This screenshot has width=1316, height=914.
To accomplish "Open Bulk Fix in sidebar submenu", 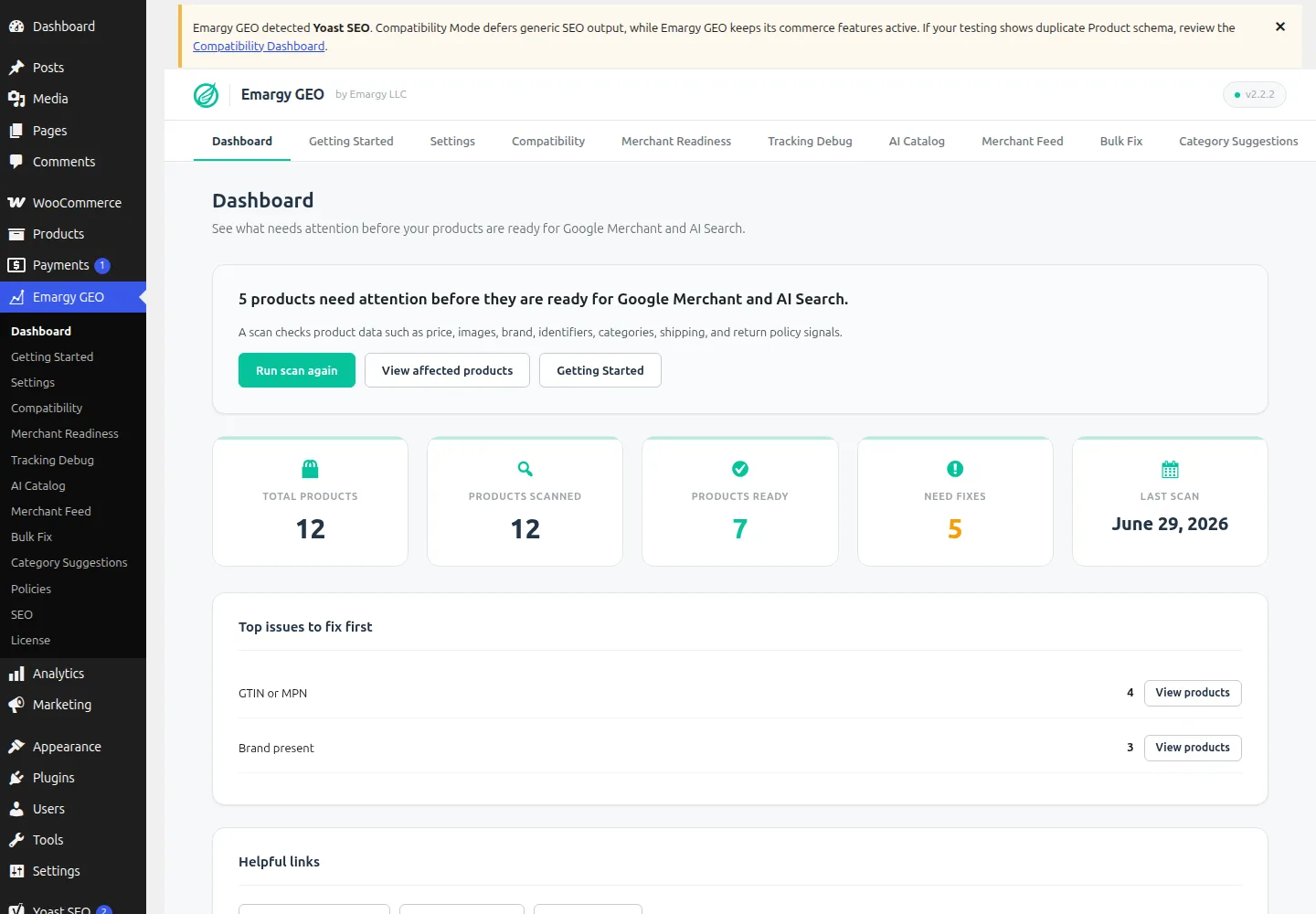I will [31, 537].
